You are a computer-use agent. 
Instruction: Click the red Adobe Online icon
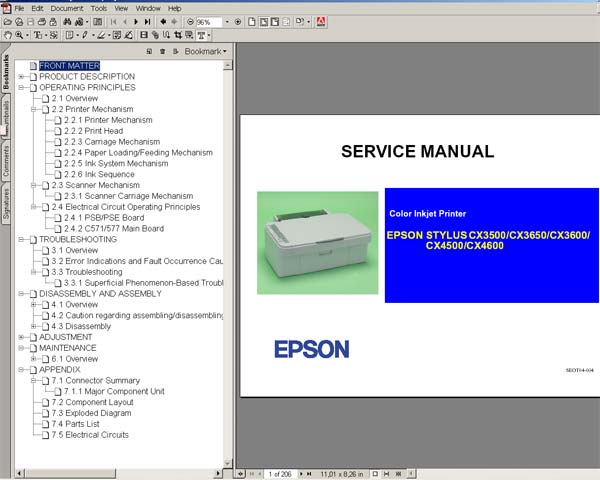click(x=321, y=22)
